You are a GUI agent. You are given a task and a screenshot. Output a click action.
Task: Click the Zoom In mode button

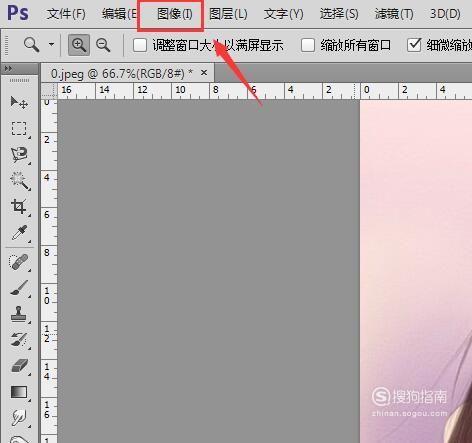point(79,45)
